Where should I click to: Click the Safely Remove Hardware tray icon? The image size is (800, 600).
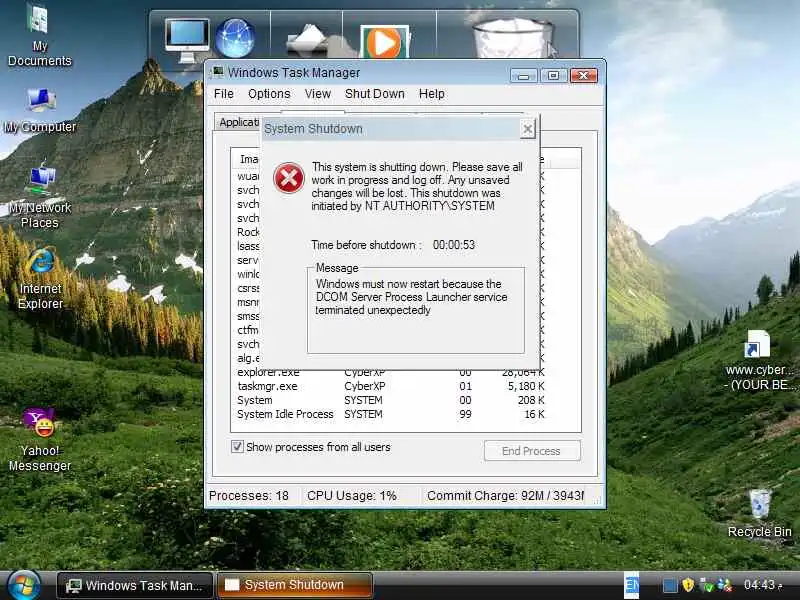tap(706, 585)
